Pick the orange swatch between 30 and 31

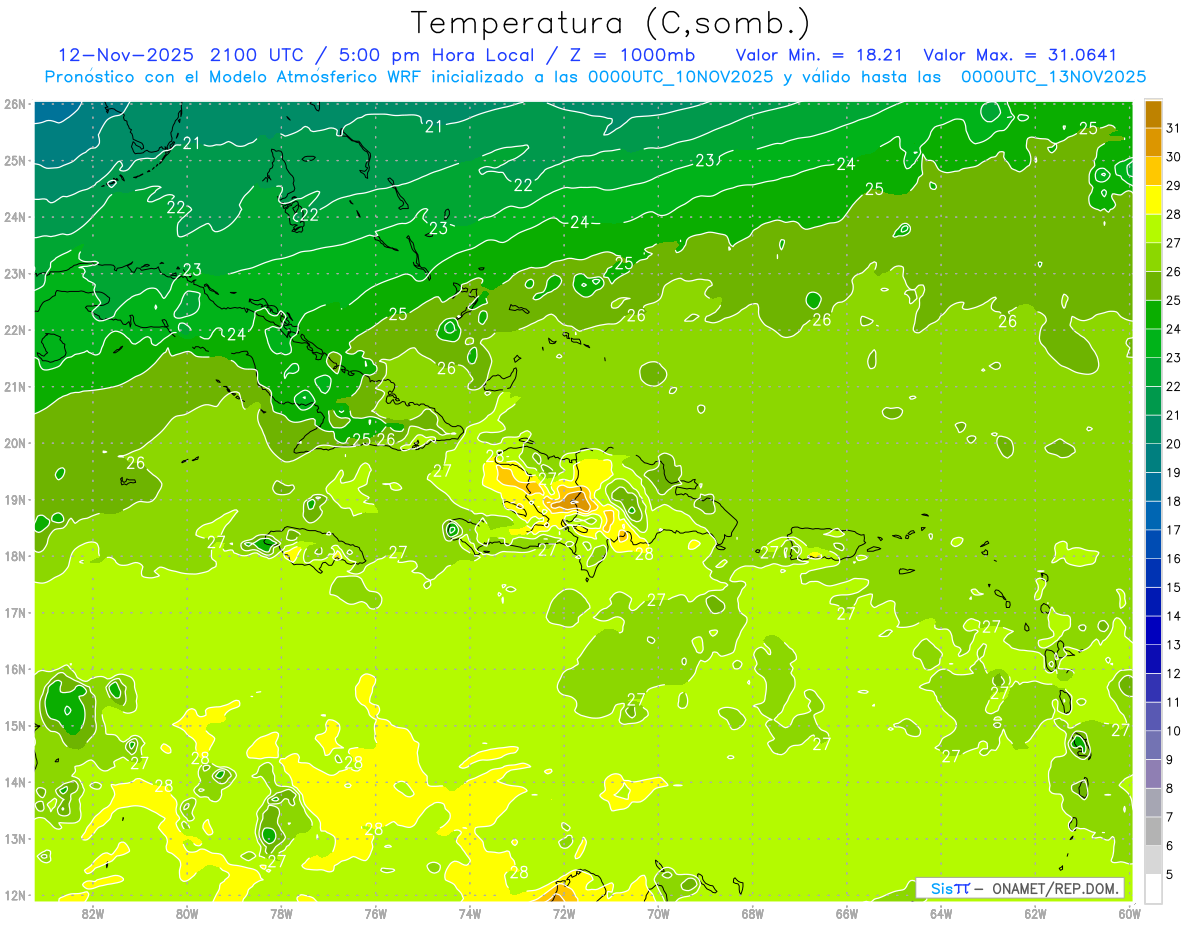click(x=1153, y=143)
